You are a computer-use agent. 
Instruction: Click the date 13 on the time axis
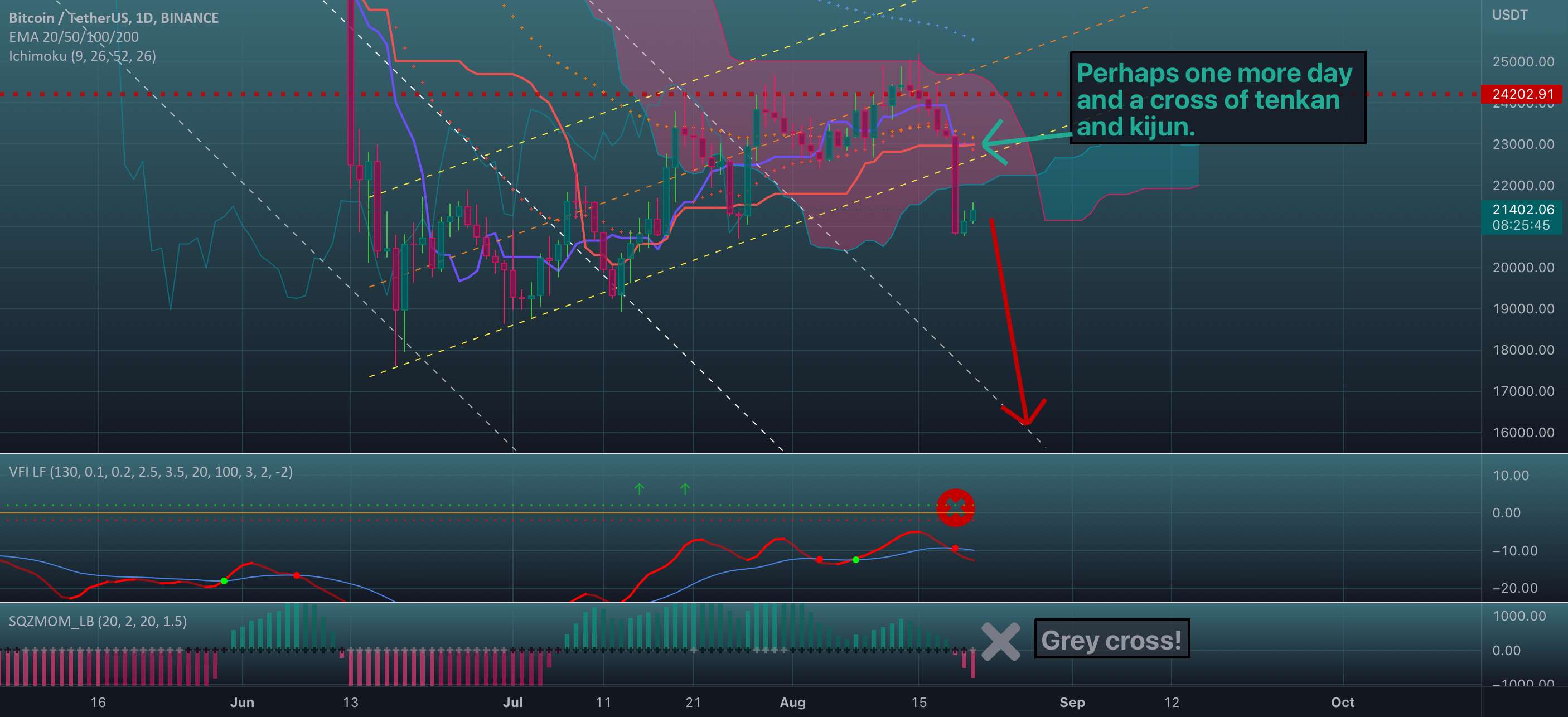[351, 703]
